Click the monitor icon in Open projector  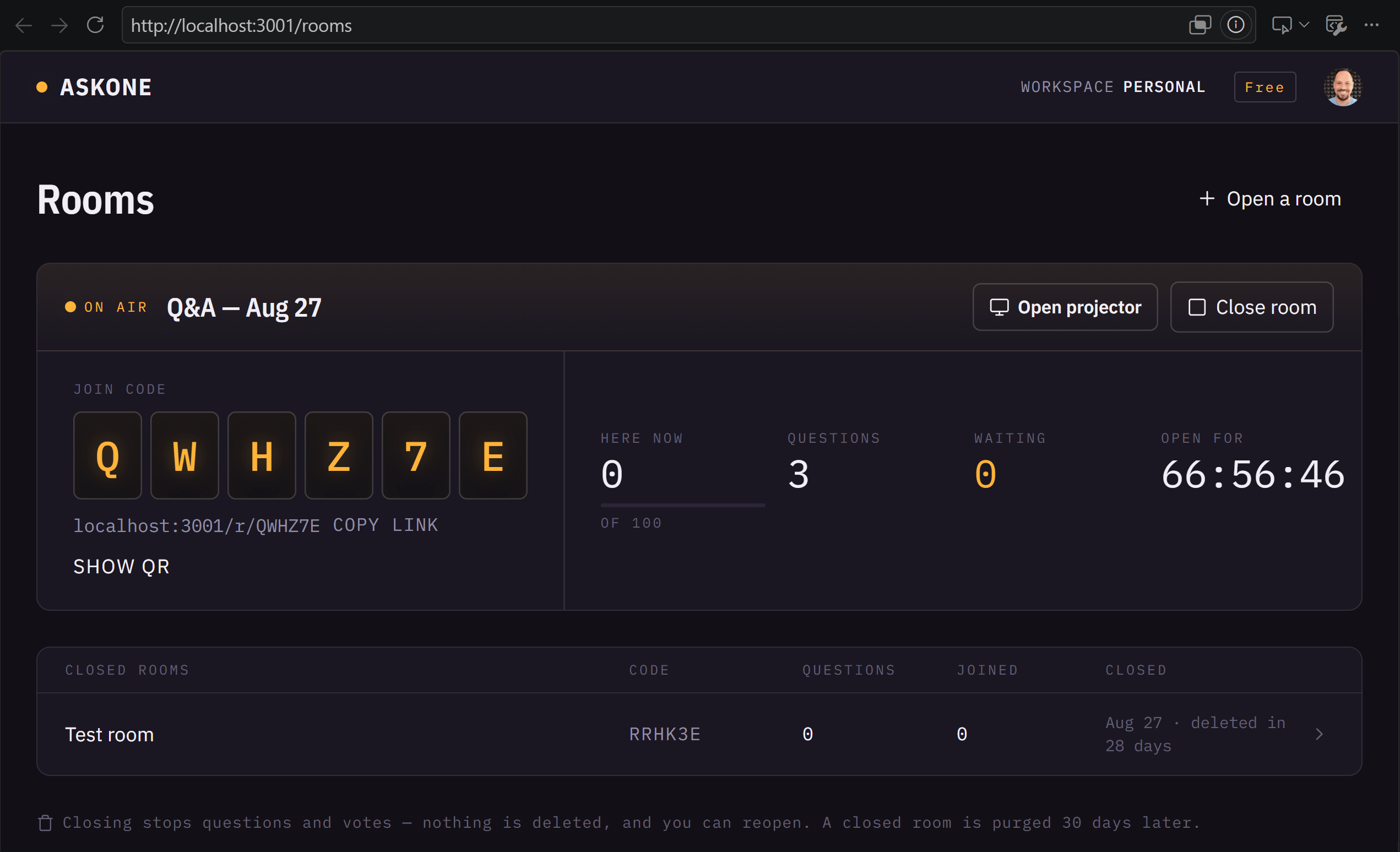pyautogui.click(x=999, y=307)
